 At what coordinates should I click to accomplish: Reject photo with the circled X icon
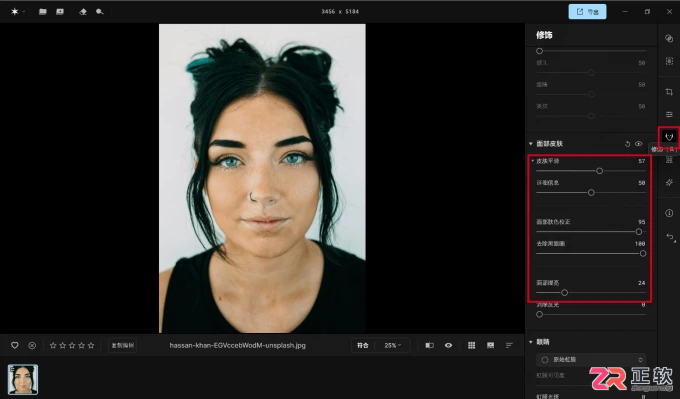coord(32,345)
